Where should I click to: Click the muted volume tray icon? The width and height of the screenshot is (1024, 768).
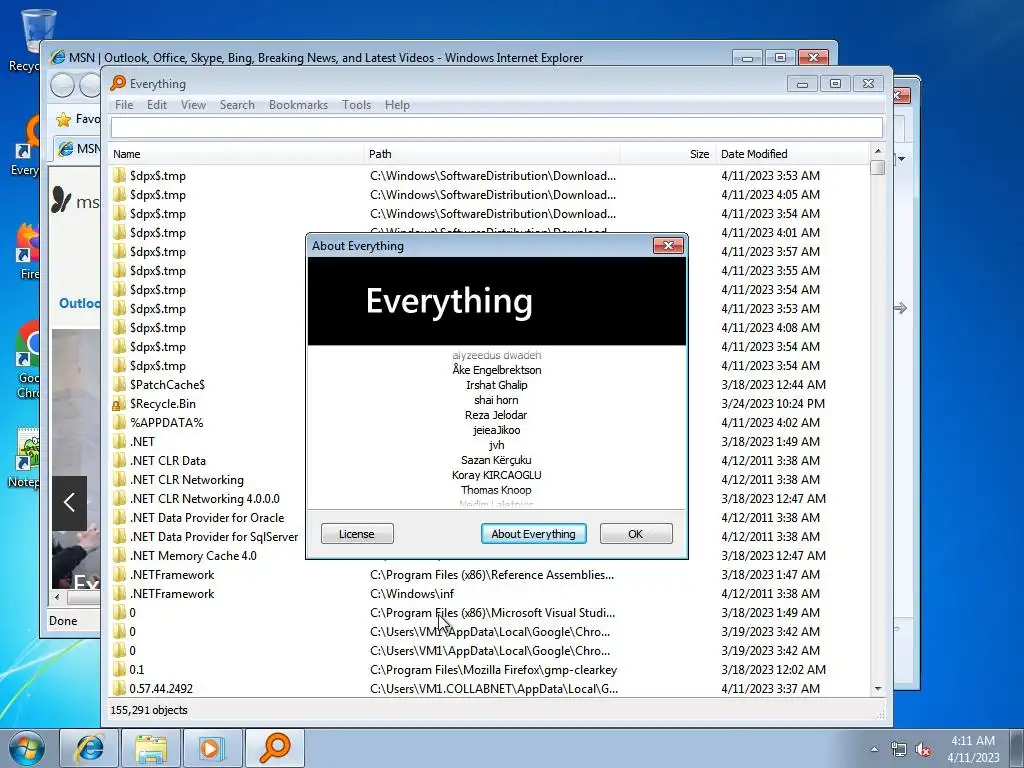point(923,749)
